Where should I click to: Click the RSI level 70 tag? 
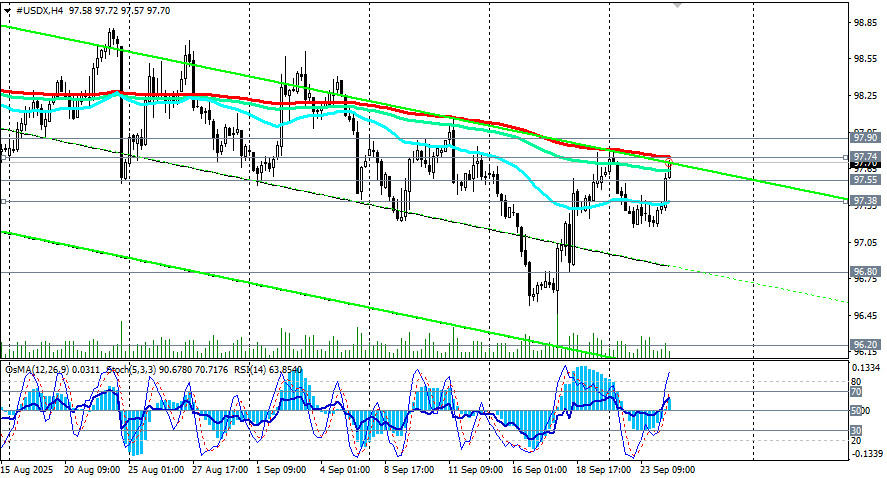click(x=857, y=393)
